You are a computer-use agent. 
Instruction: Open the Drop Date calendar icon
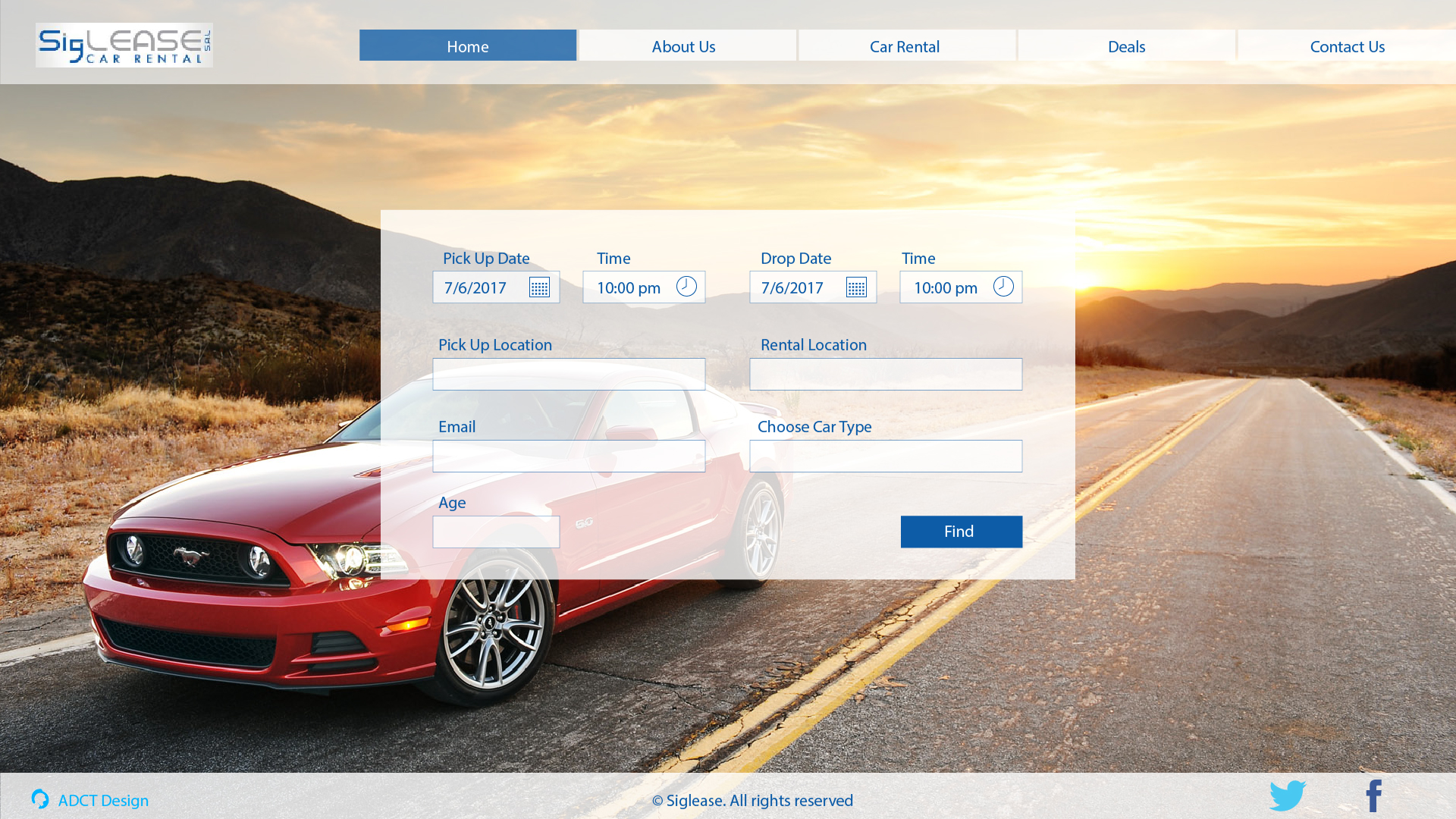click(x=856, y=288)
